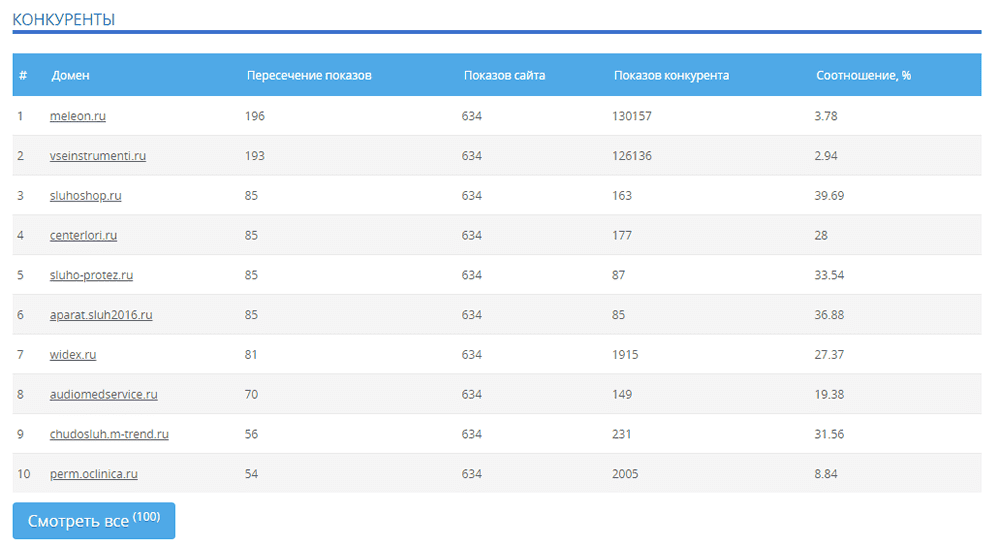Select row number 10 for perm.oclinica.ru
The image size is (1000, 547).
coord(24,474)
